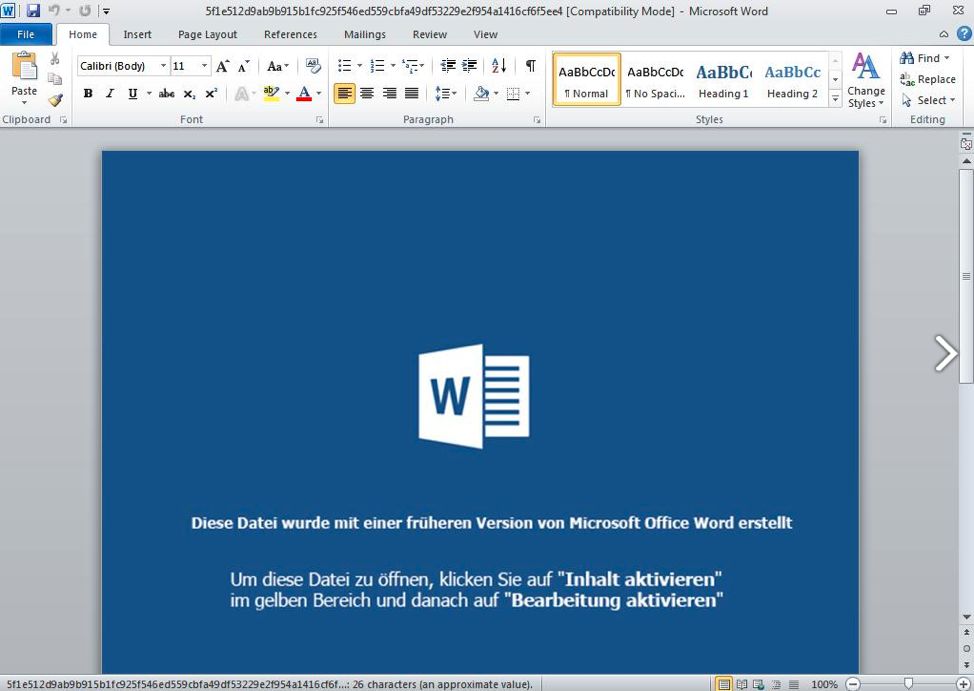Screen dimensions: 974x691
Task: Click the Save icon in quick access toolbar
Action: (x=33, y=11)
